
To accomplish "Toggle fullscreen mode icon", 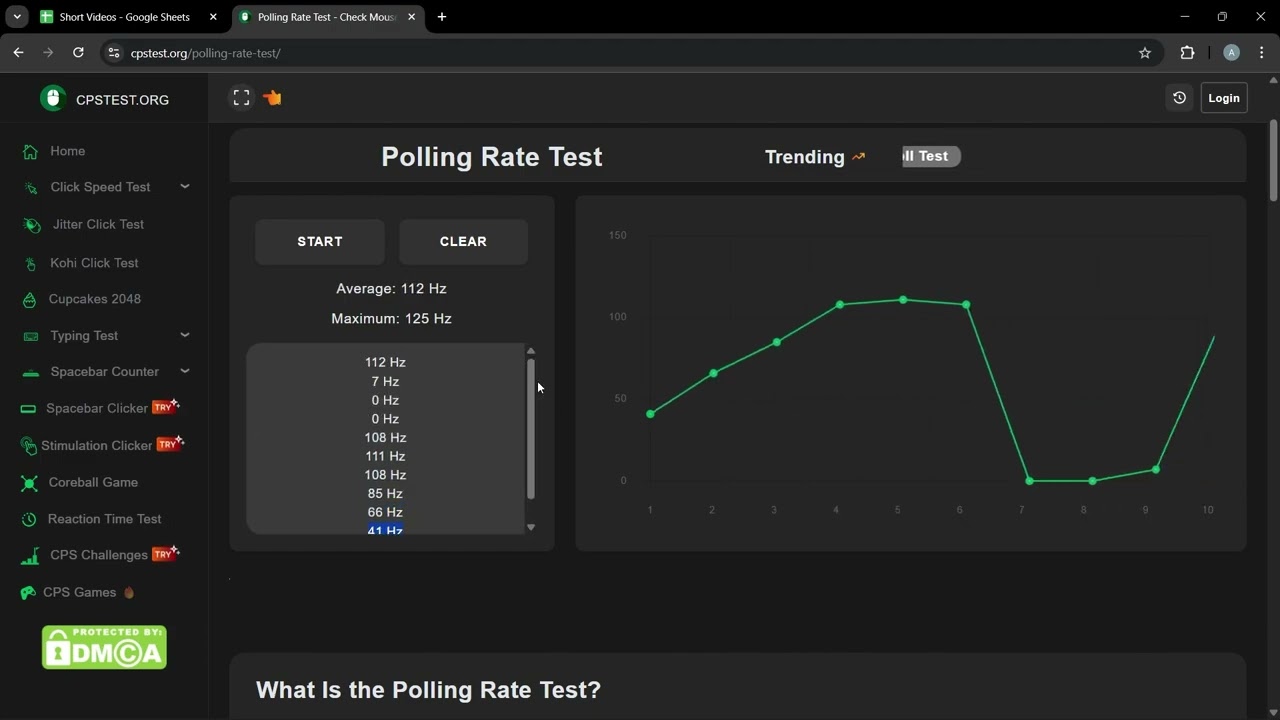I will [241, 98].
